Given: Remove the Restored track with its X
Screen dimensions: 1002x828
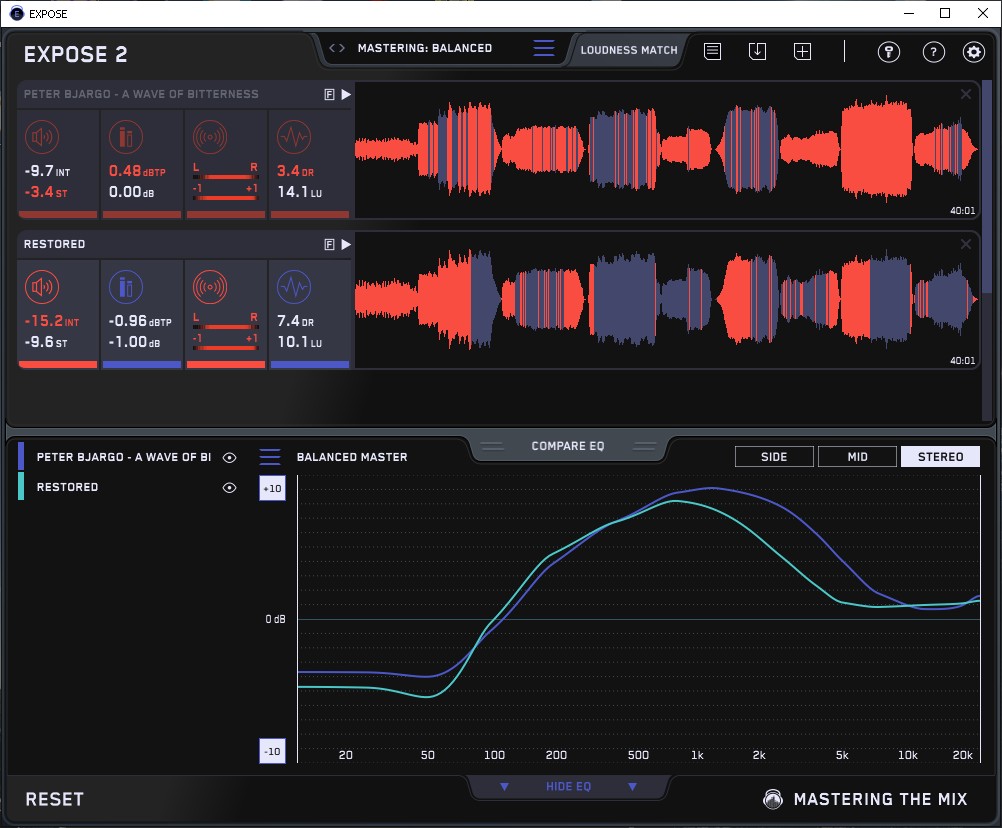Looking at the screenshot, I should pos(966,244).
